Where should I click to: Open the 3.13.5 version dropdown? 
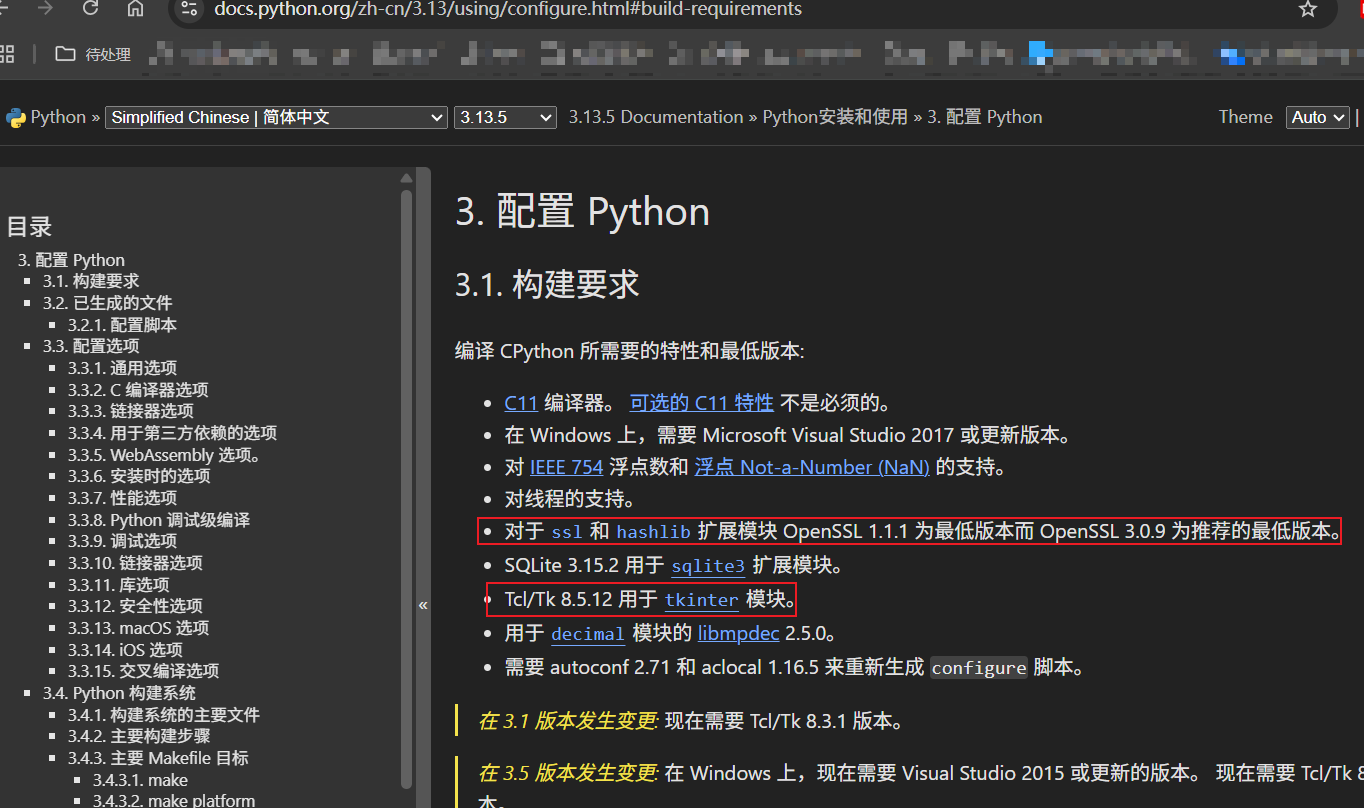504,118
